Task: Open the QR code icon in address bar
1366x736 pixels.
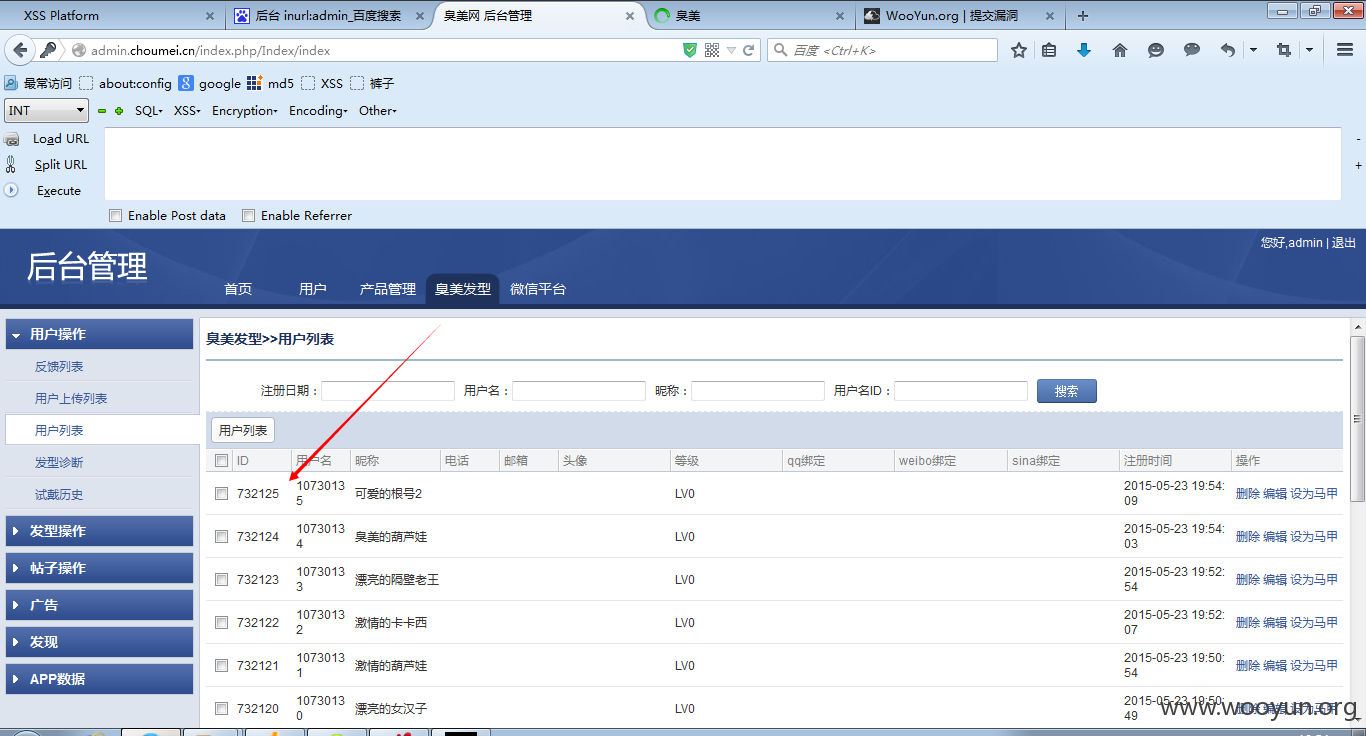Action: coord(712,50)
